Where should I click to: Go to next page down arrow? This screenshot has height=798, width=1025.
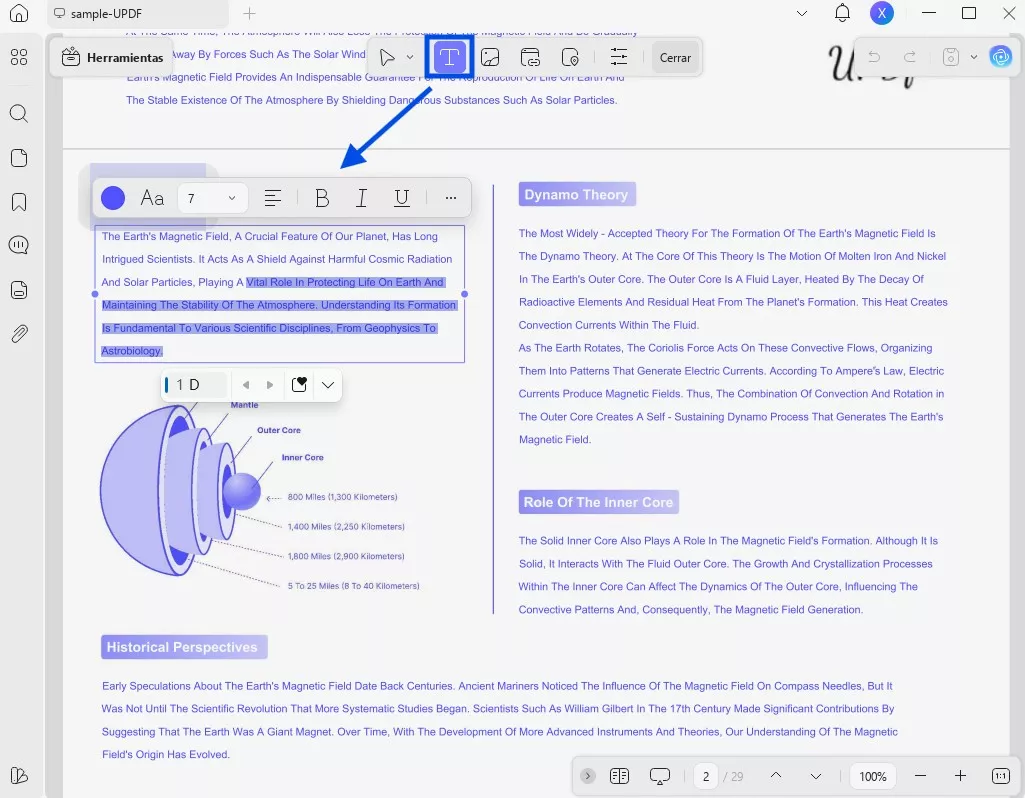[816, 776]
